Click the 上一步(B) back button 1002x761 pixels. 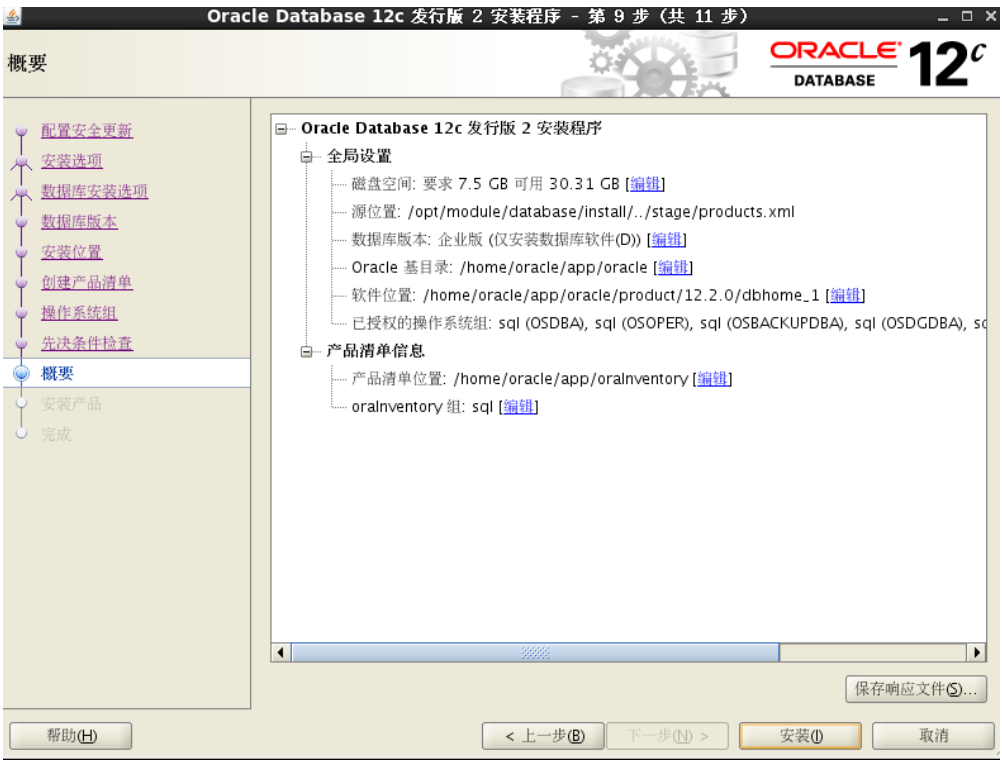543,736
